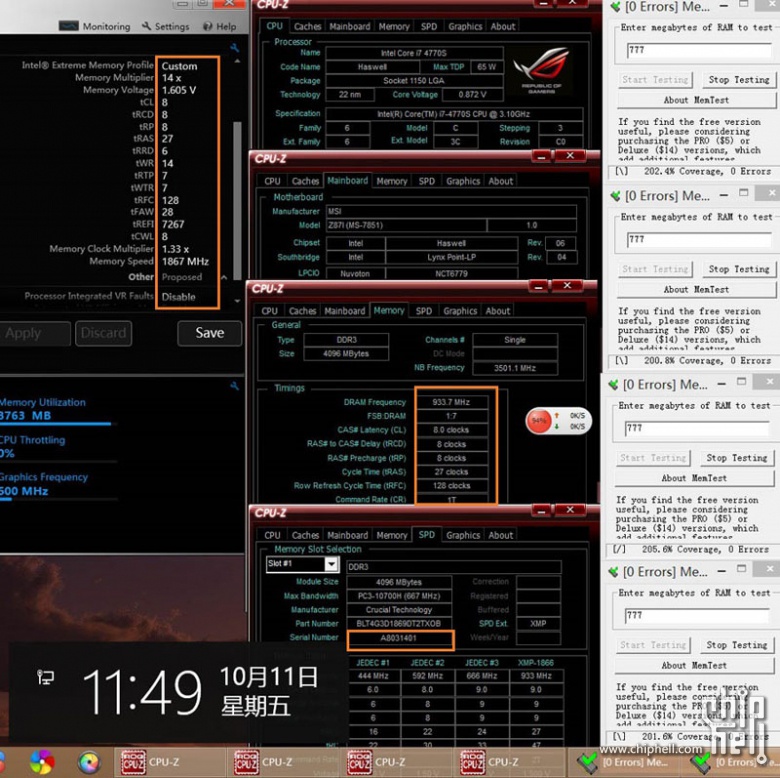Viewport: 780px width, 778px height.
Task: Click About MemTest in window with 200.8% coverage
Action: [x=696, y=290]
